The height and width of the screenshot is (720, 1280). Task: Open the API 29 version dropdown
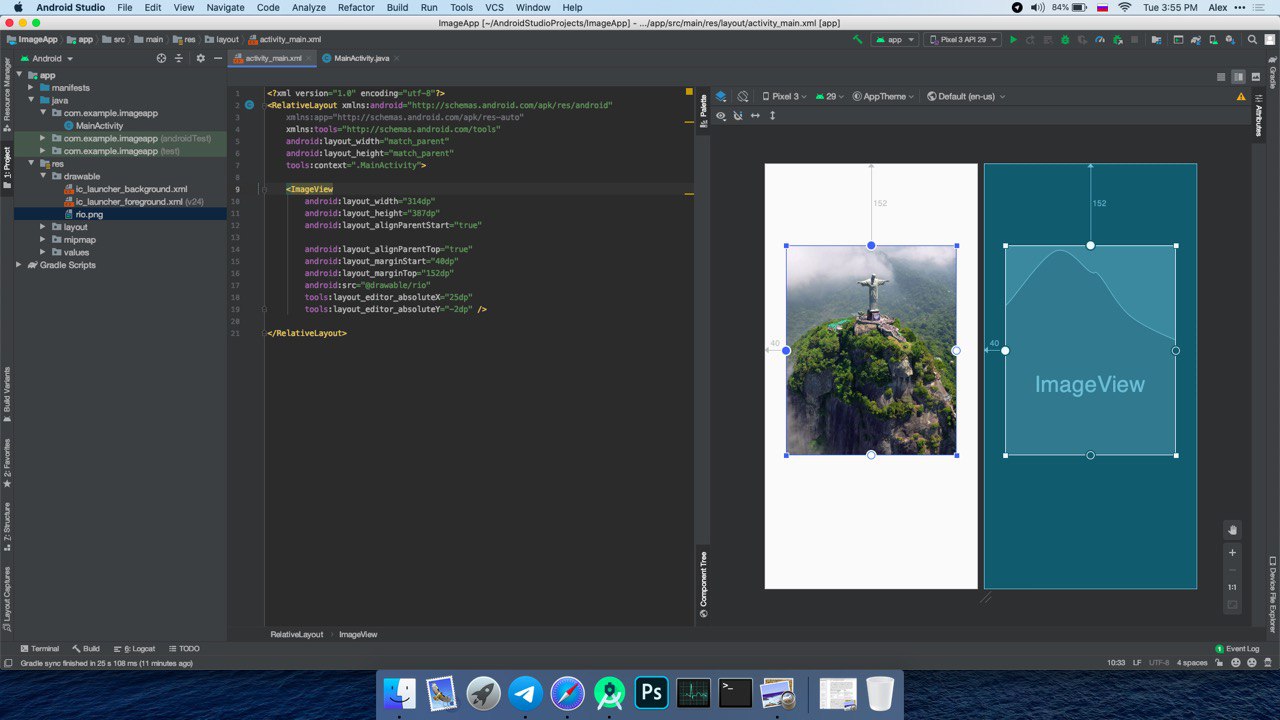coord(830,96)
